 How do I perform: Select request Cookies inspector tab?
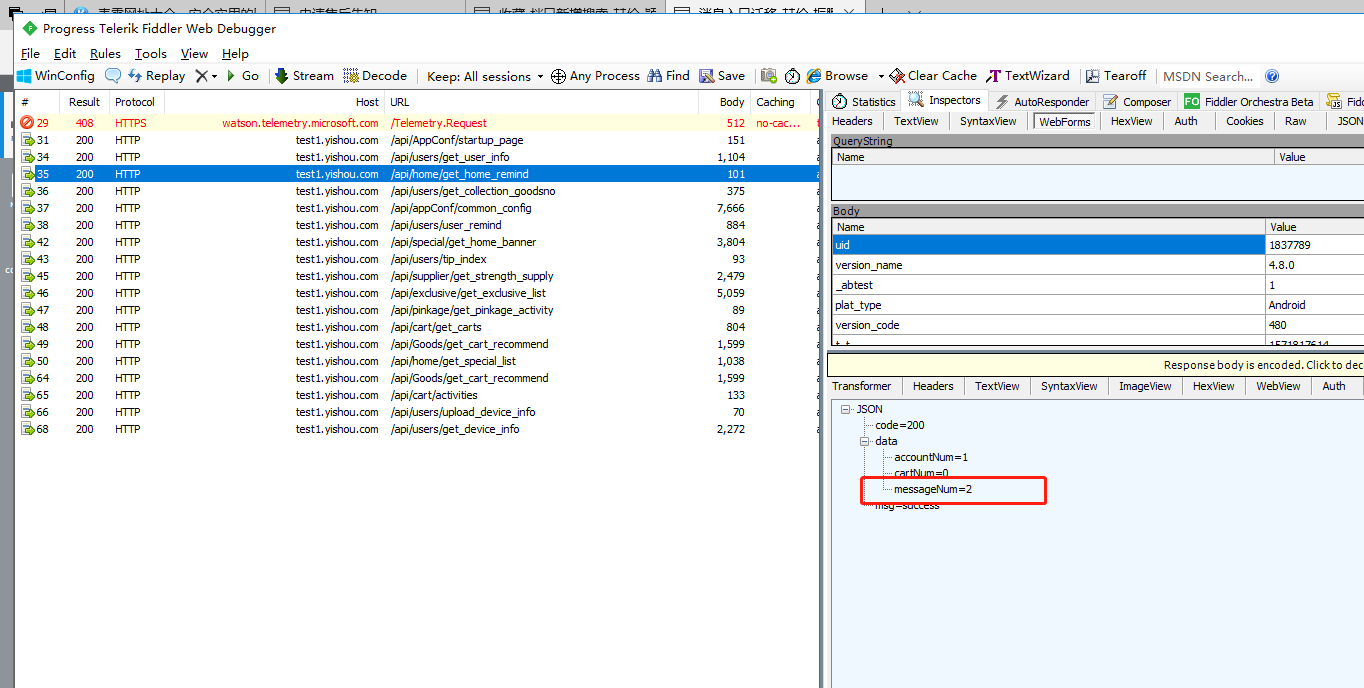click(1245, 121)
